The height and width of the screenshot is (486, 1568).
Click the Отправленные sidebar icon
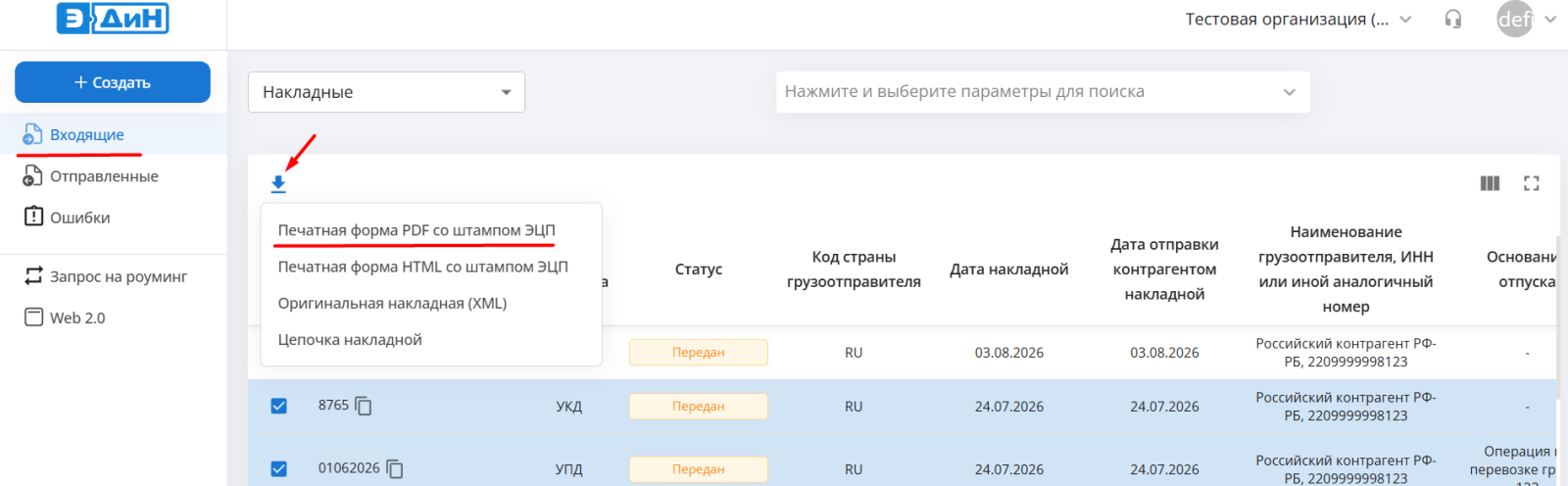[x=33, y=176]
